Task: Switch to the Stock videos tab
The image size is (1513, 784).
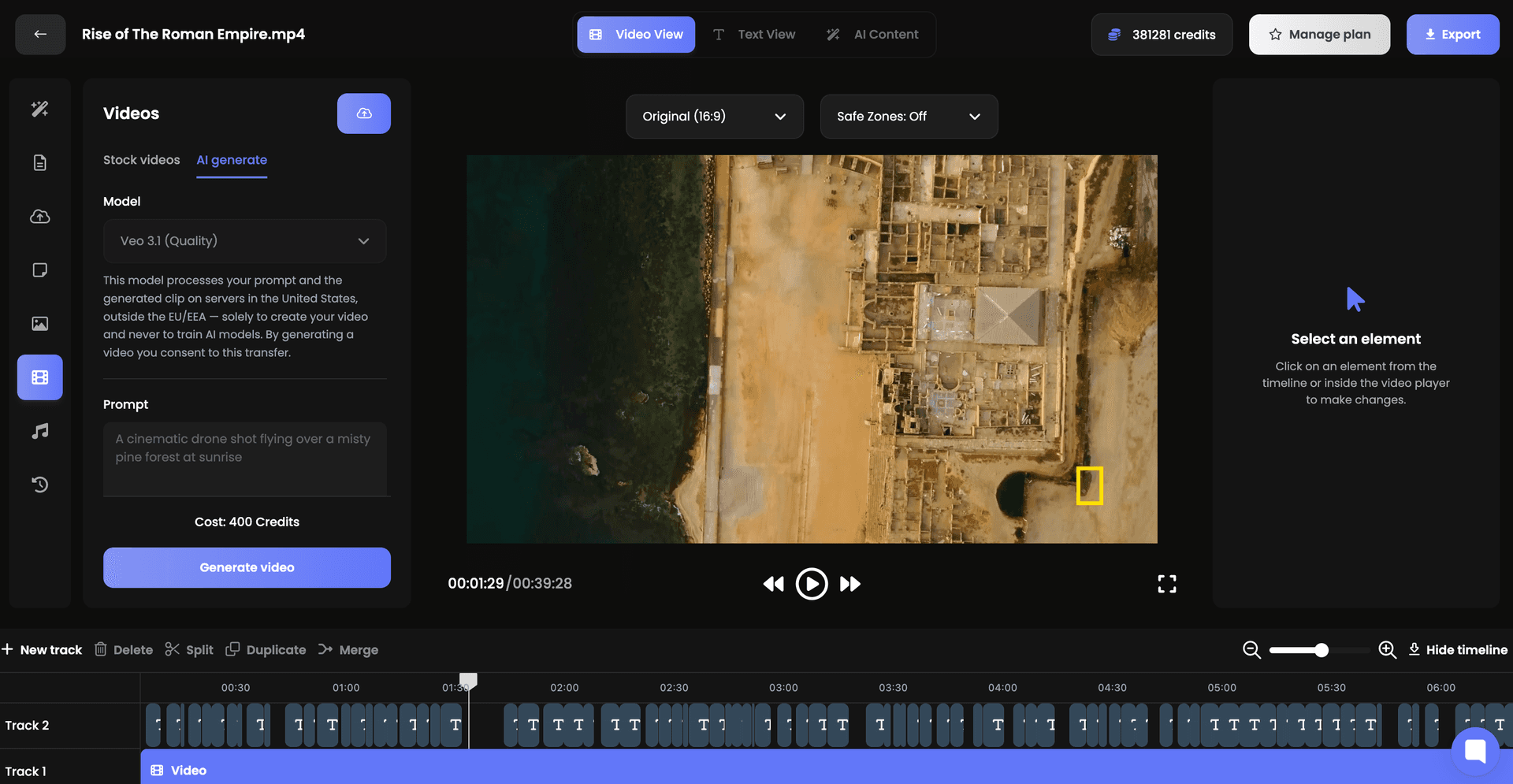Action: tap(142, 160)
